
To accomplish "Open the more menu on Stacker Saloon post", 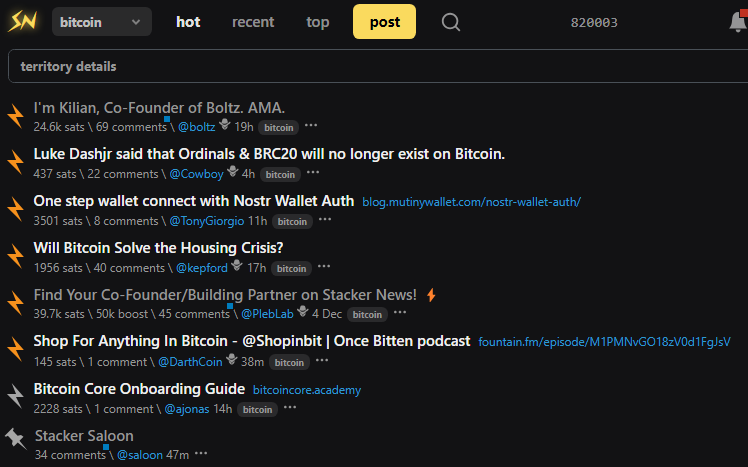I will (201, 455).
